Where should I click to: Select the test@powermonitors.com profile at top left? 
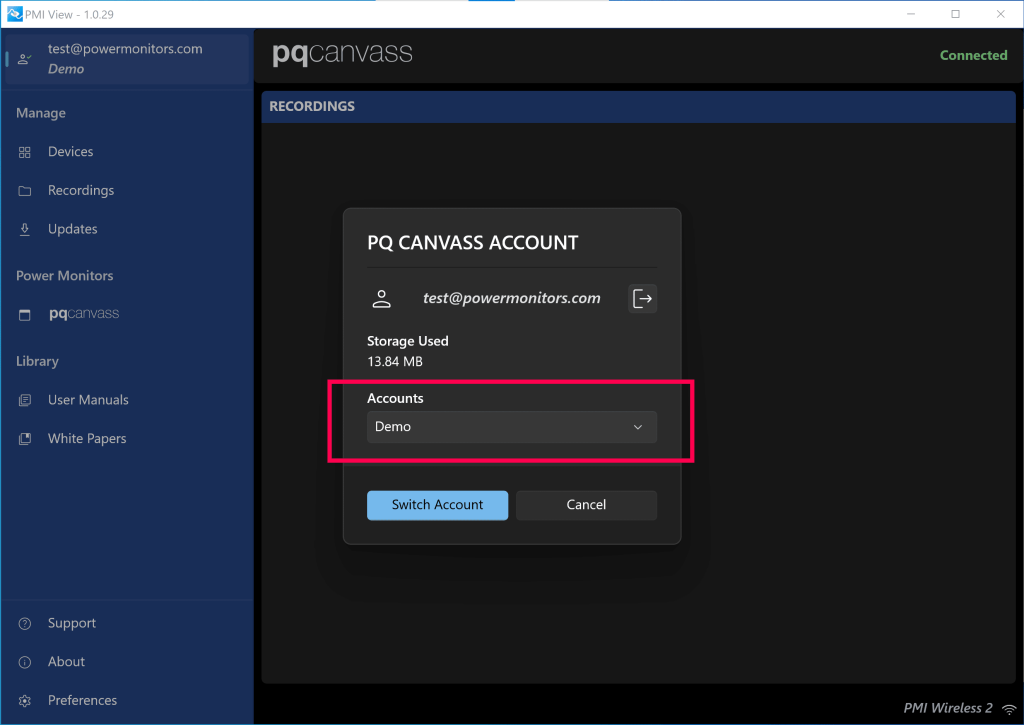pos(126,58)
